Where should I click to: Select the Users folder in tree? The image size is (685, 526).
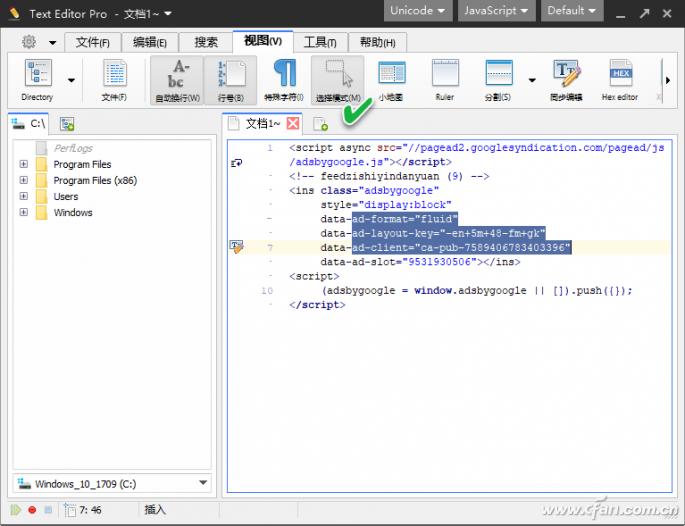pyautogui.click(x=66, y=197)
